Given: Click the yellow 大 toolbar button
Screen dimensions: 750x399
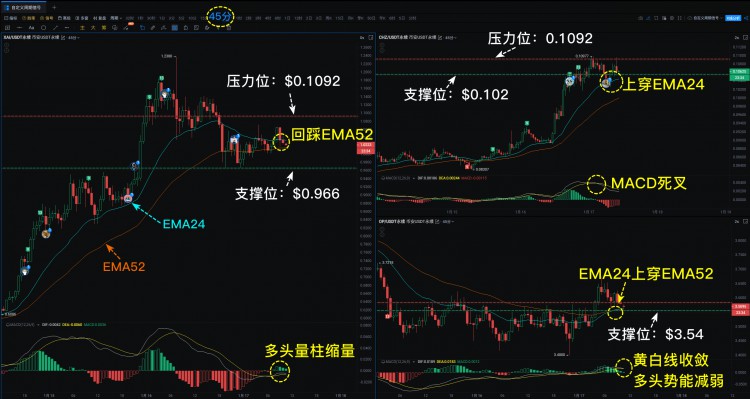Looking at the screenshot, I should (94, 28).
